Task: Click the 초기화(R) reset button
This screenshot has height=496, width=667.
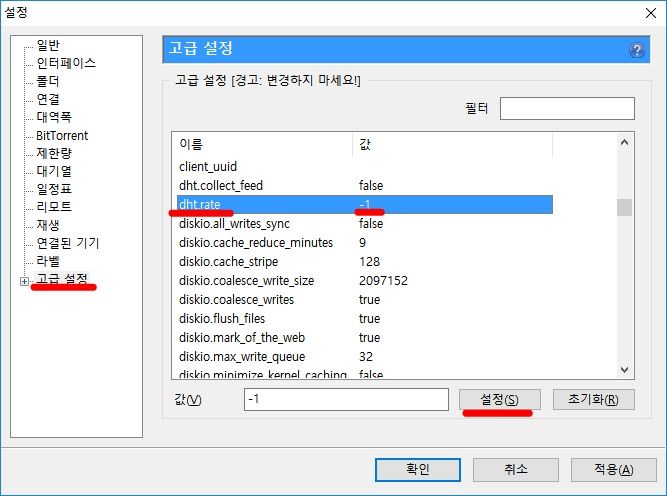Action: click(x=593, y=399)
